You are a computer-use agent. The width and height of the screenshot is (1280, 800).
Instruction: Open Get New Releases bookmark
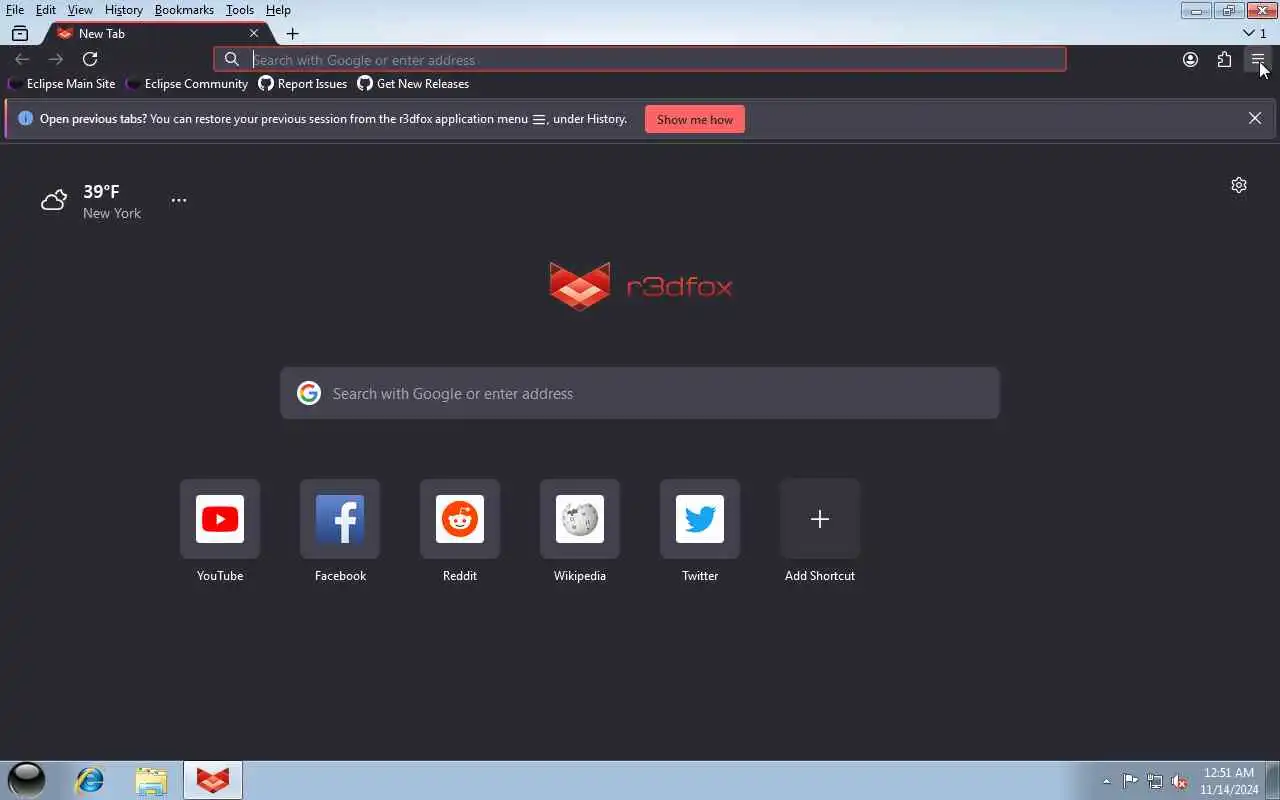(413, 84)
